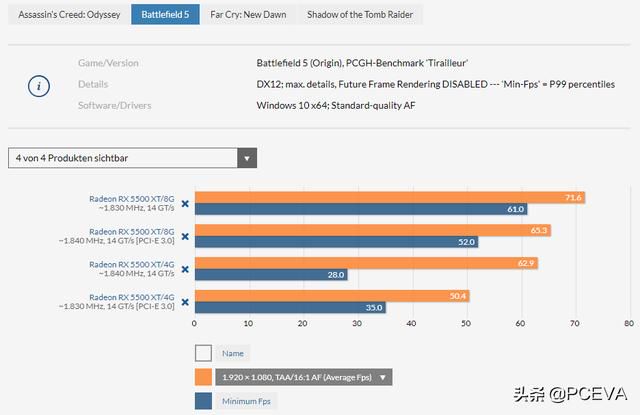Open Radeon RX 5500 XT/8G 1.830 MHz link

[x=131, y=199]
